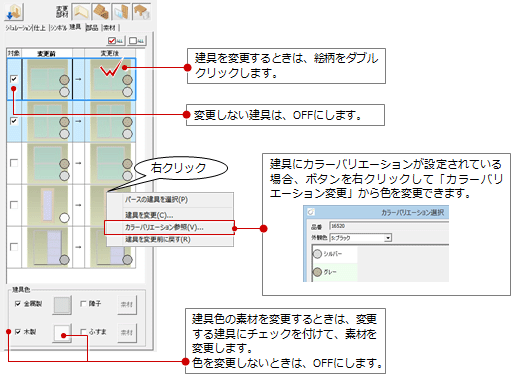Click the uncheck-all button with empty box
The height and width of the screenshot is (378, 511).
[x=137, y=41]
